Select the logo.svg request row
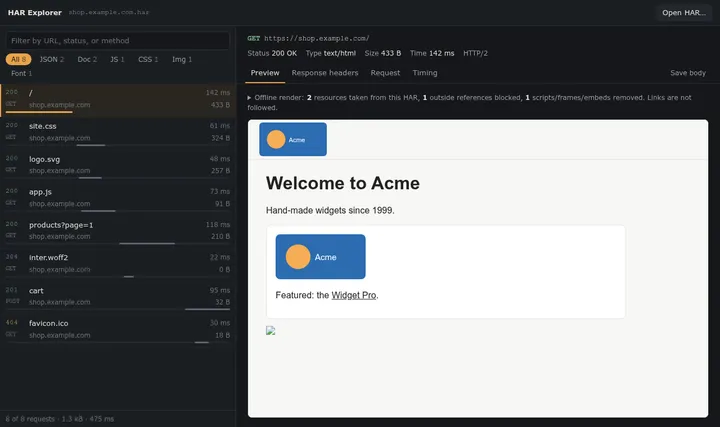 pyautogui.click(x=118, y=165)
